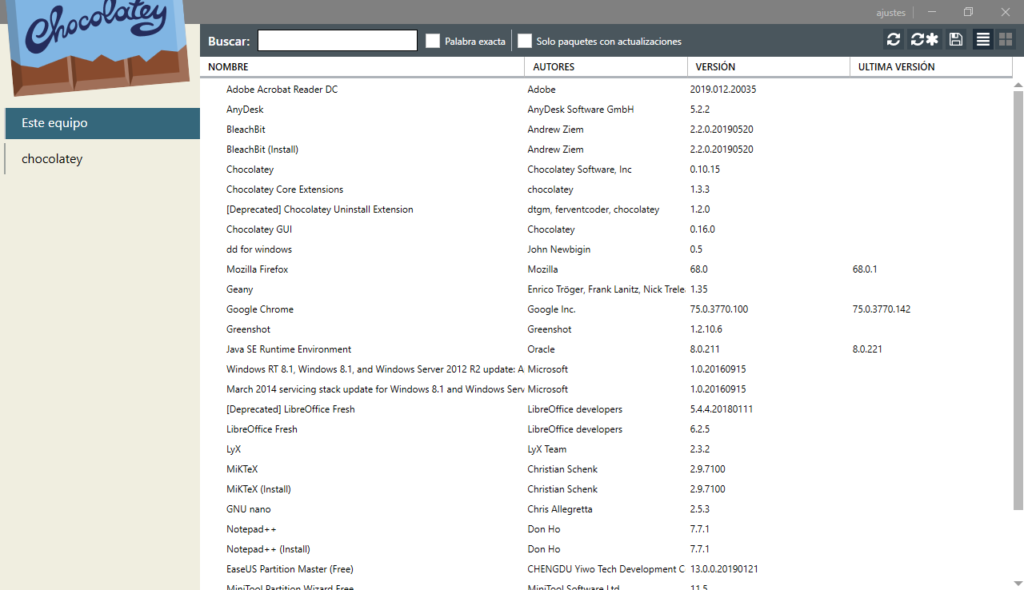Click the vertical scrollbar thumb
Image resolution: width=1024 pixels, height=590 pixels.
tap(1018, 301)
